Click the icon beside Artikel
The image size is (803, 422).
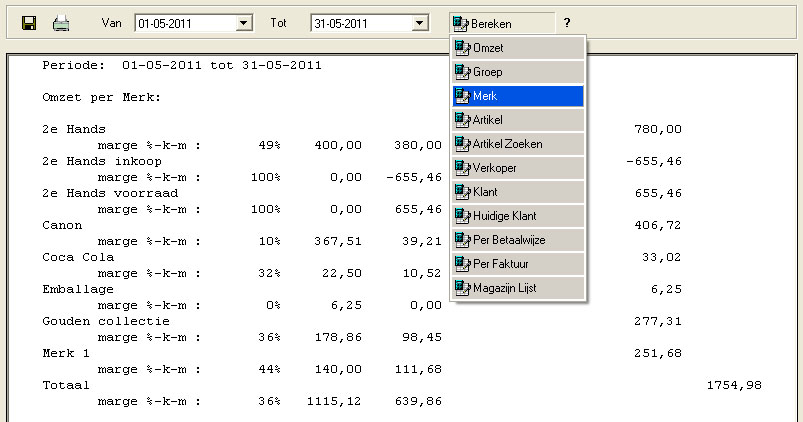click(462, 120)
